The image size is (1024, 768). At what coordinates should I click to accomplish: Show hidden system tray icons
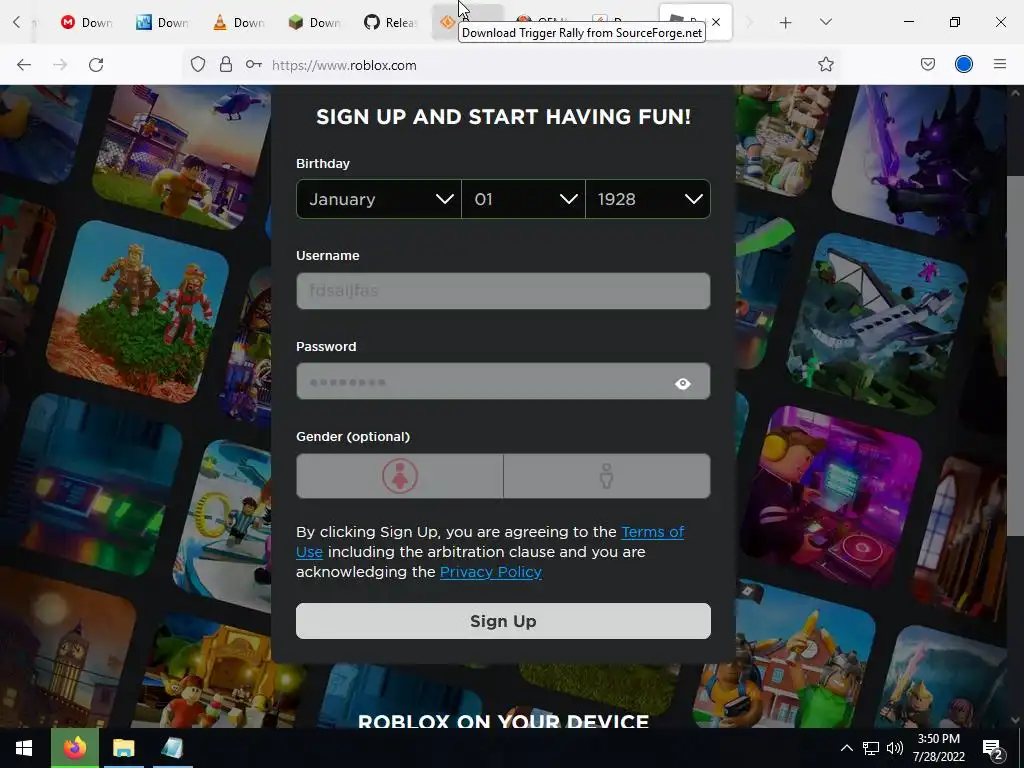pos(846,748)
